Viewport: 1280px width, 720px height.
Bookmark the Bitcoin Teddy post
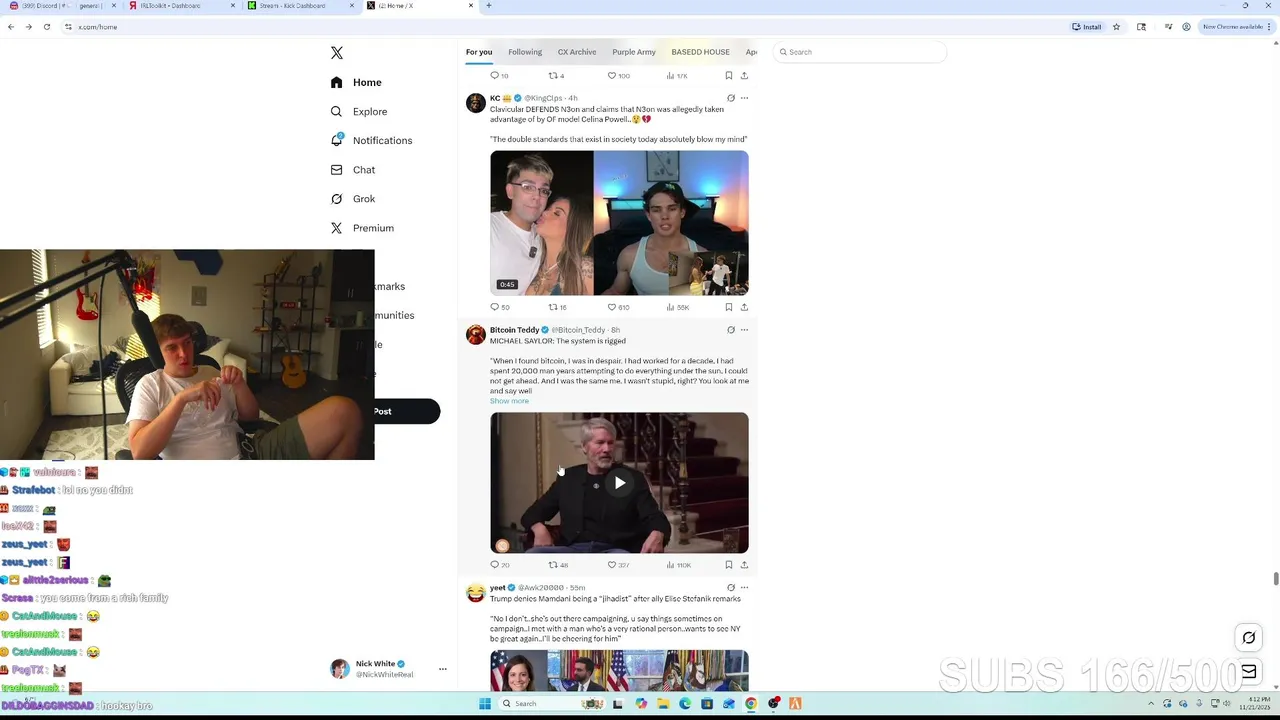[x=729, y=565]
